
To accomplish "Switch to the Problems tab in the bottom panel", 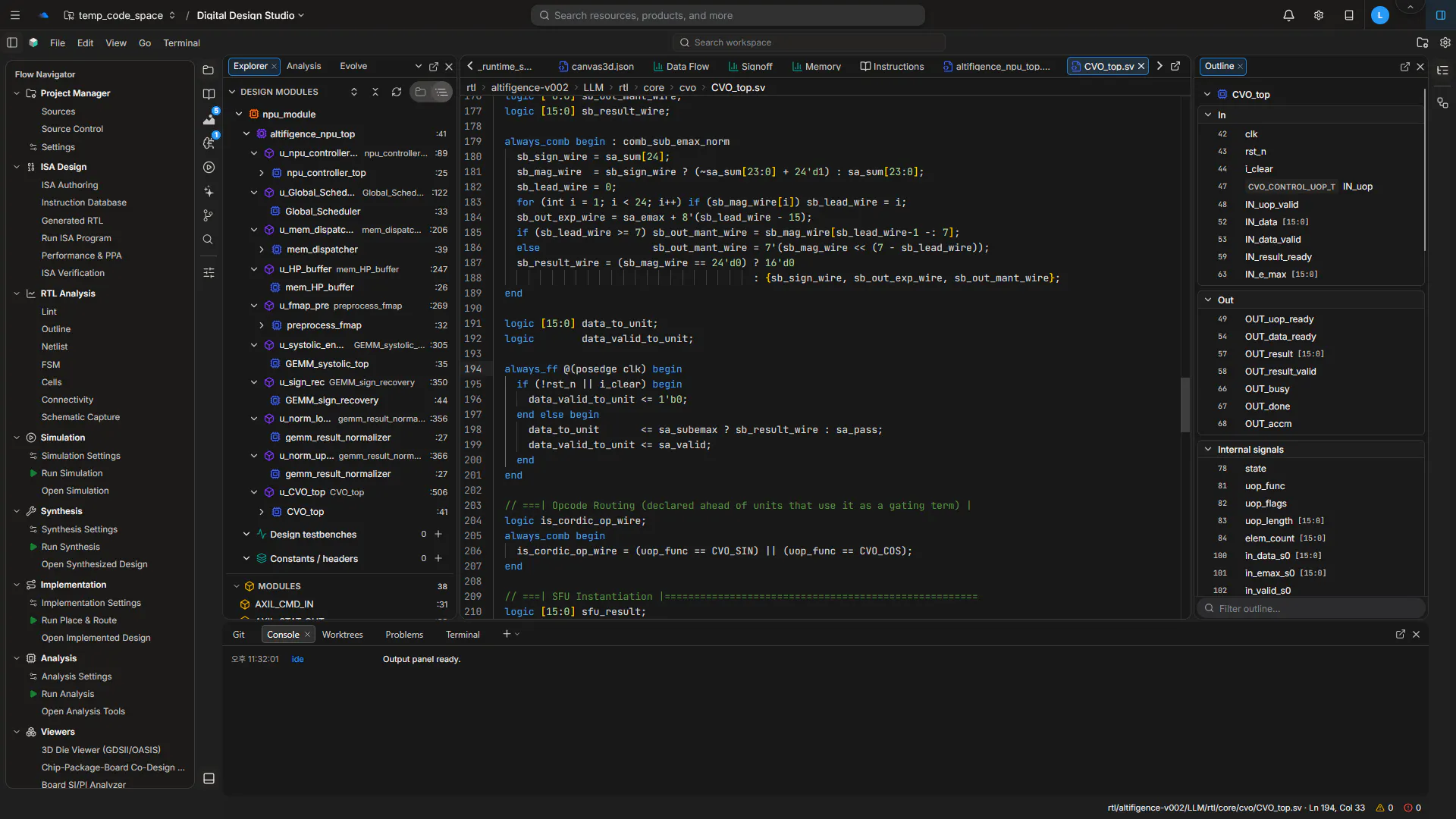I will pyautogui.click(x=404, y=635).
